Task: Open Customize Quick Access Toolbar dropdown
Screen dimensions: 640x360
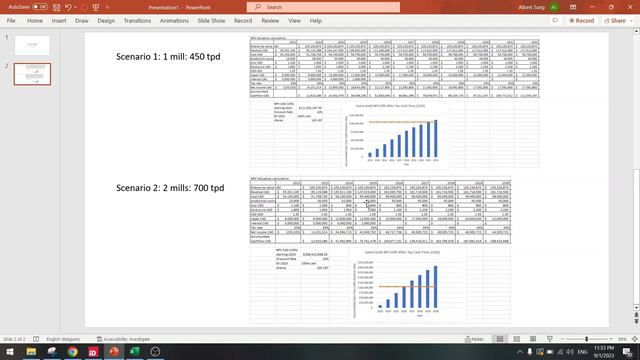Action: click(x=107, y=7)
